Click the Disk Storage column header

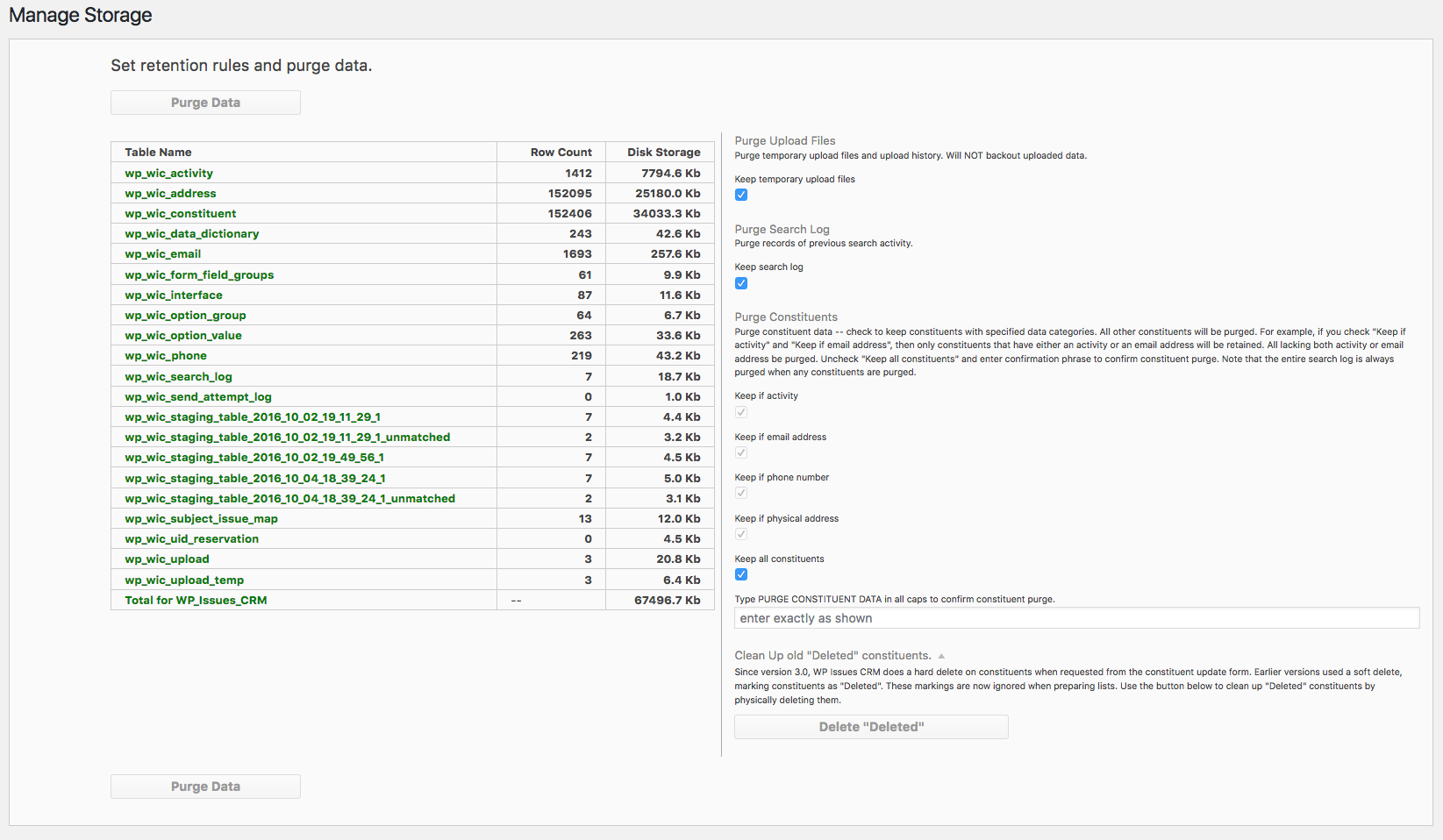tap(663, 153)
